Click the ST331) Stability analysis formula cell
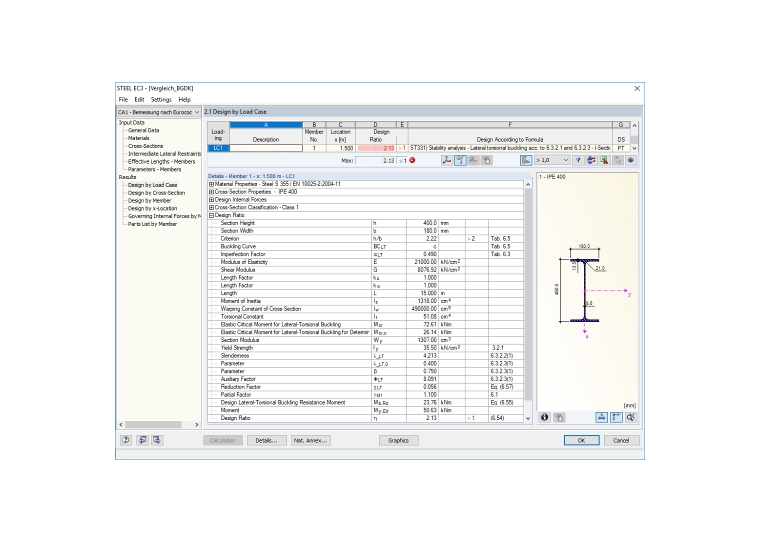This screenshot has width=760, height=542. pos(510,148)
